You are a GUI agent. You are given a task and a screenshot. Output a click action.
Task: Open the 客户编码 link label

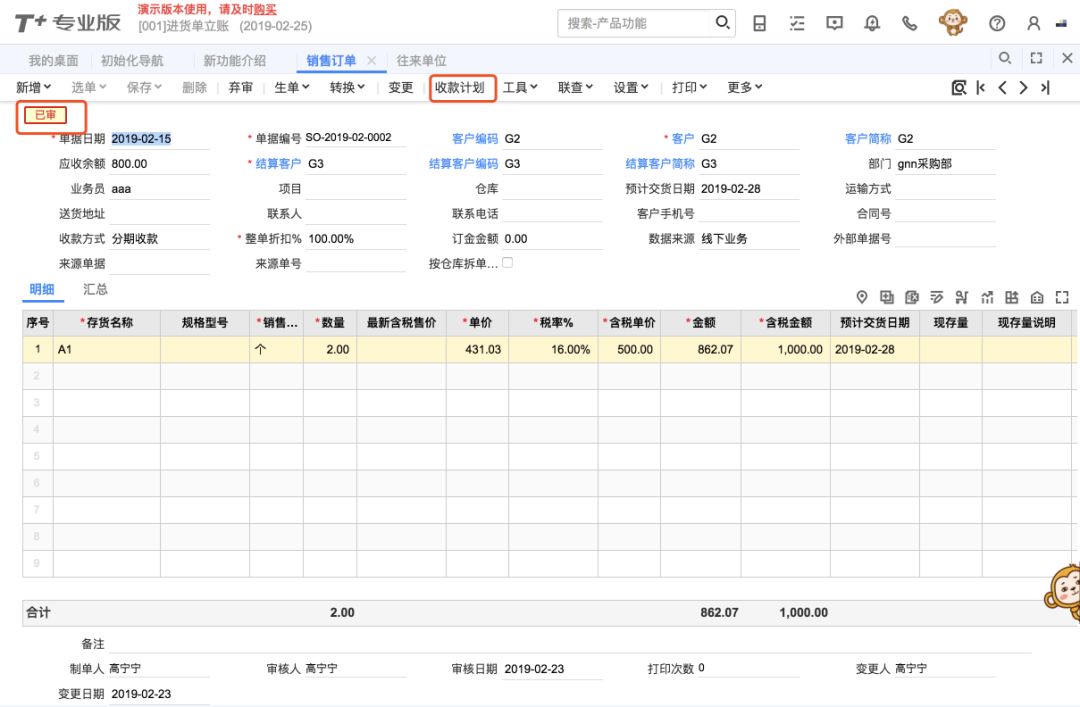coord(474,139)
